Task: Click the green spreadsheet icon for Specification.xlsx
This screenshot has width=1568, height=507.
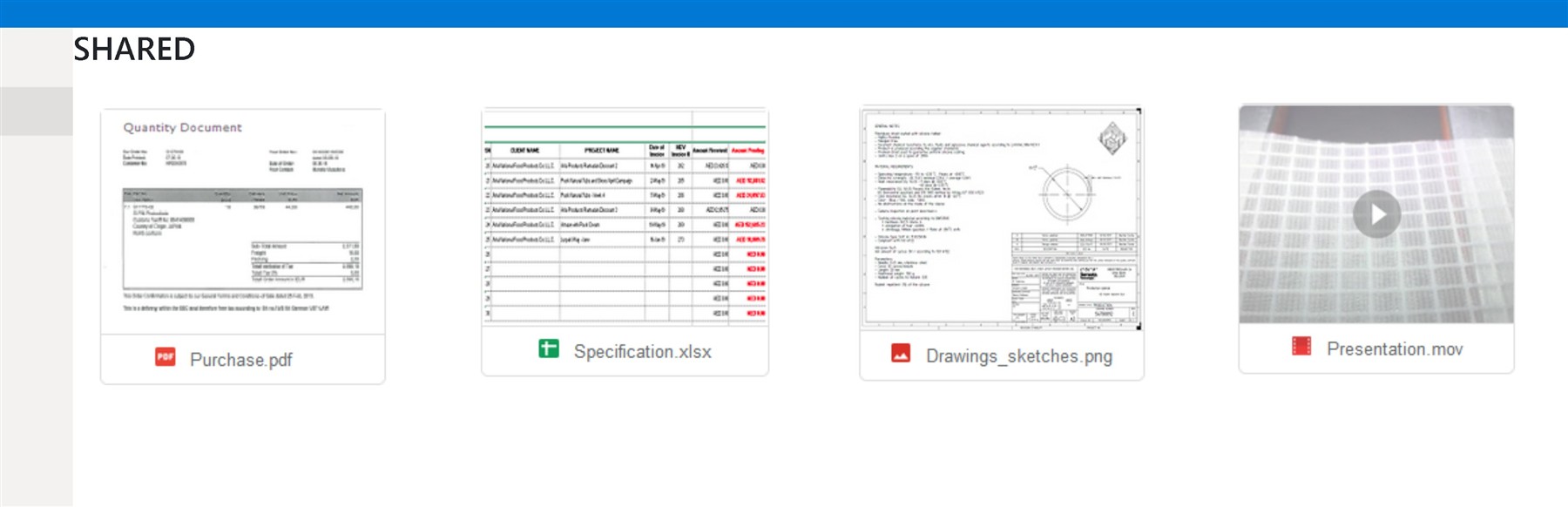Action: pyautogui.click(x=549, y=349)
